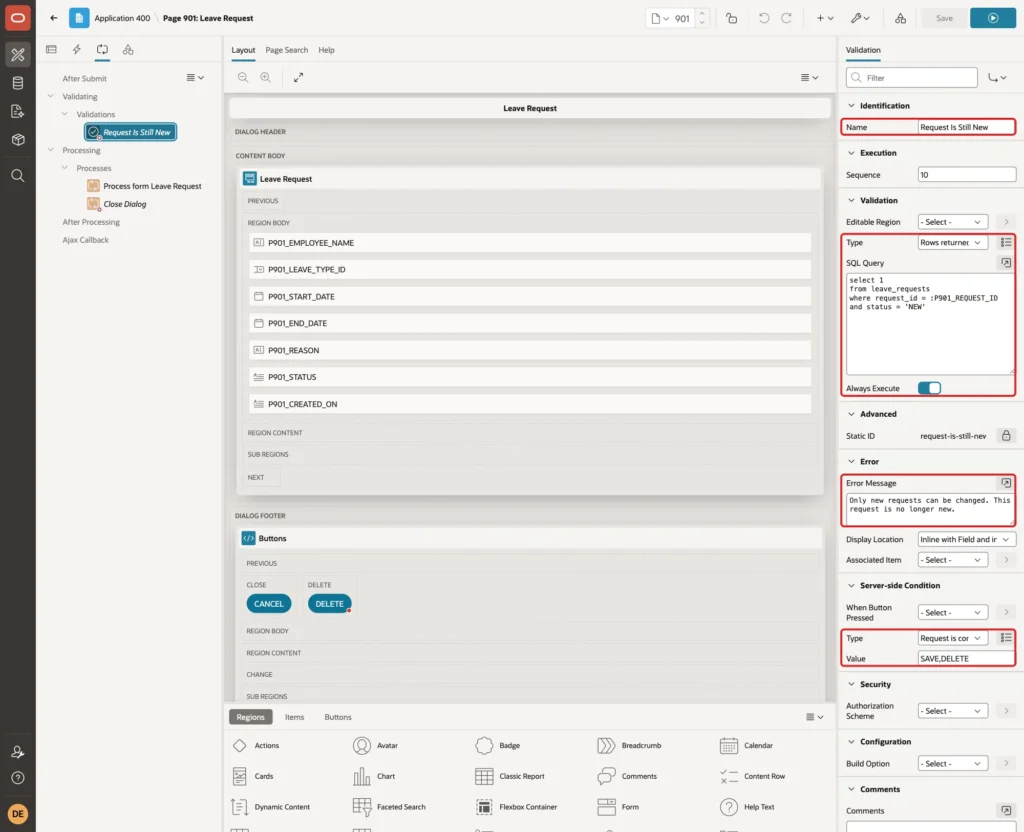Viewport: 1024px width, 832px height.
Task: Select the P901_START_DATE item in layout
Action: [530, 296]
